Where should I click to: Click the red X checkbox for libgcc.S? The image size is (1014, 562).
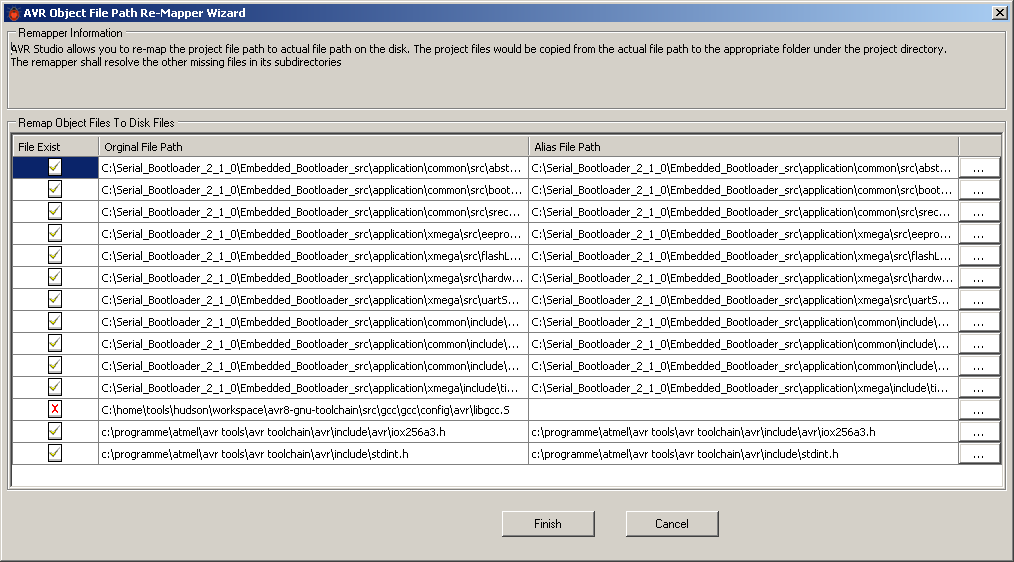pos(55,409)
